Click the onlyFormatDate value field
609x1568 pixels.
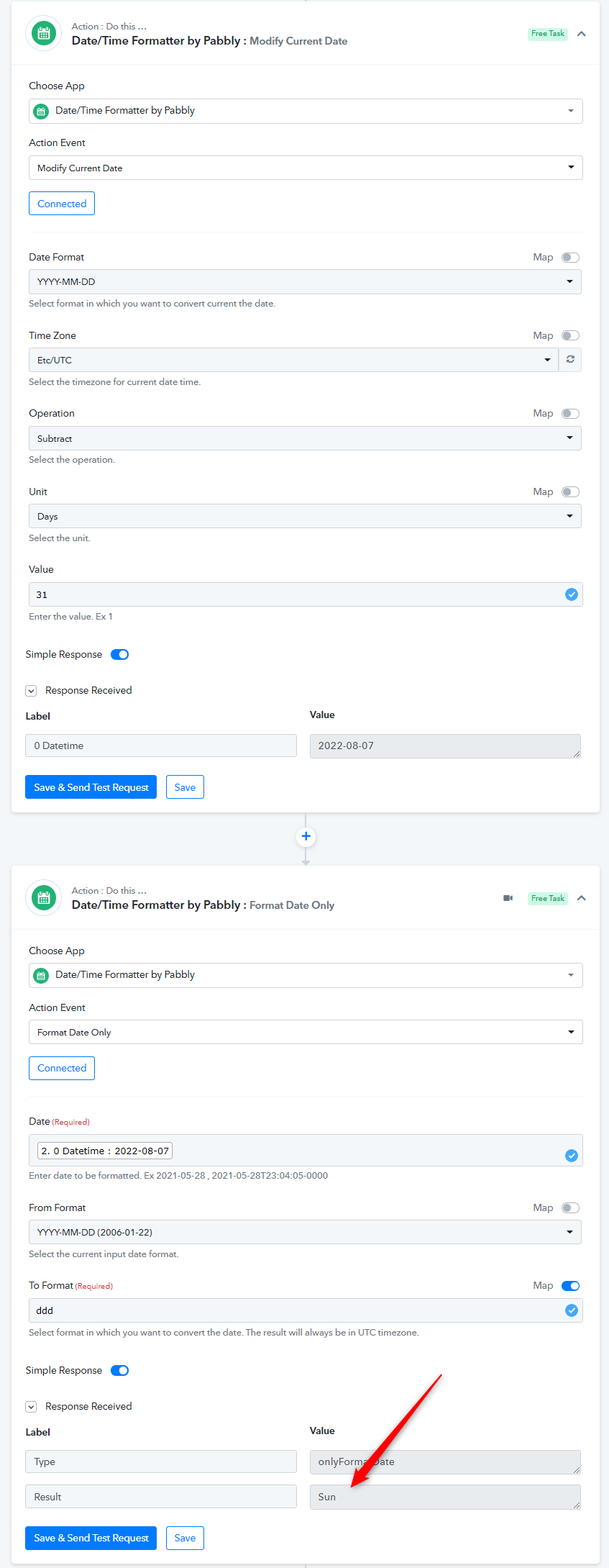point(445,1461)
